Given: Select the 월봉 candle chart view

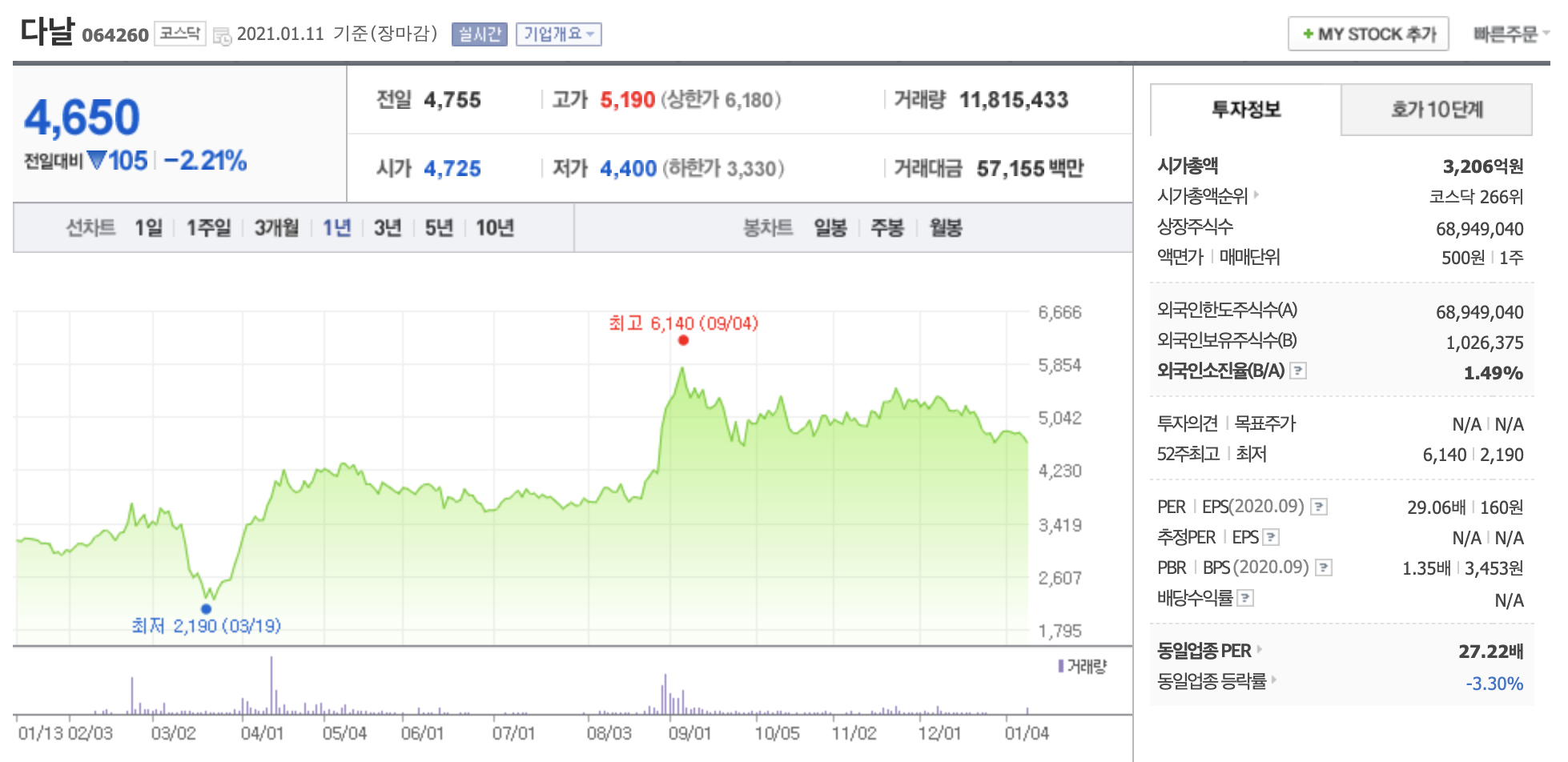Looking at the screenshot, I should (x=945, y=228).
